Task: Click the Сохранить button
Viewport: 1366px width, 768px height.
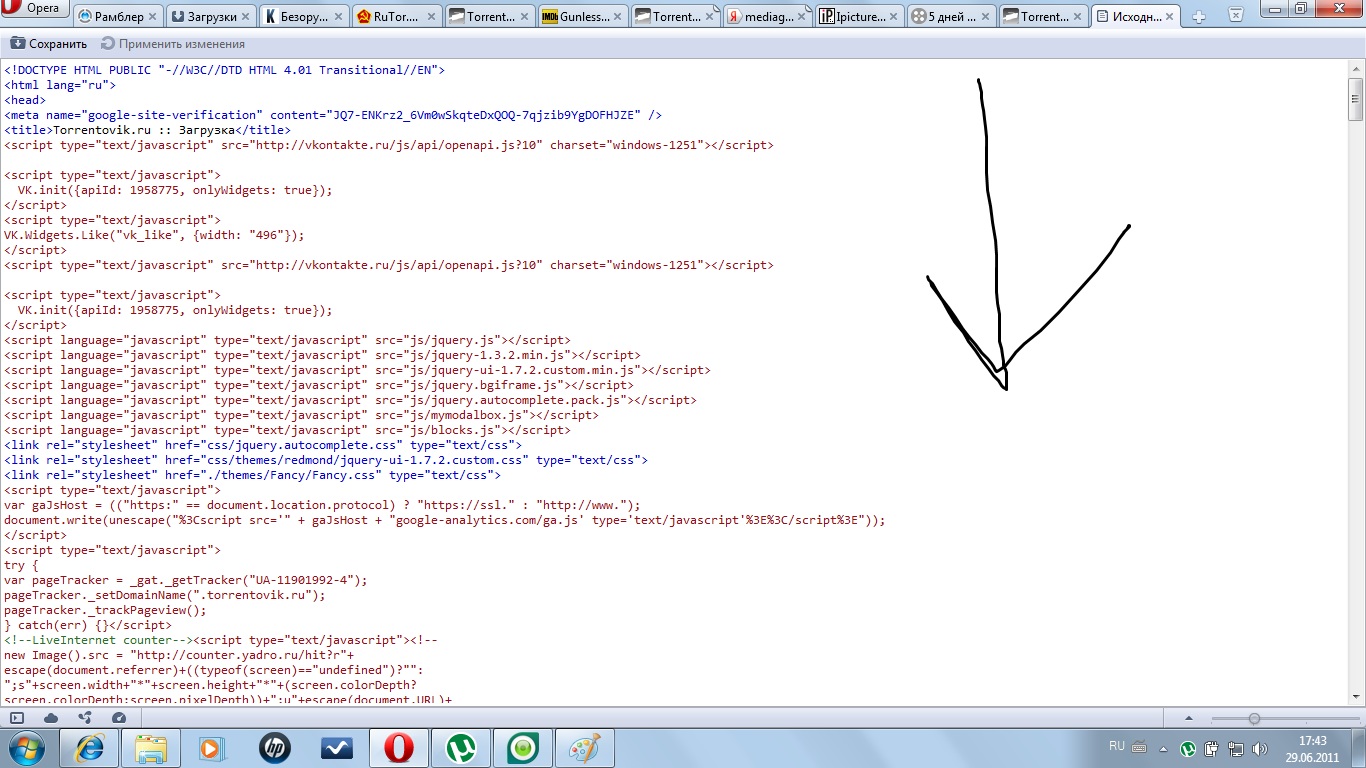Action: coord(49,44)
